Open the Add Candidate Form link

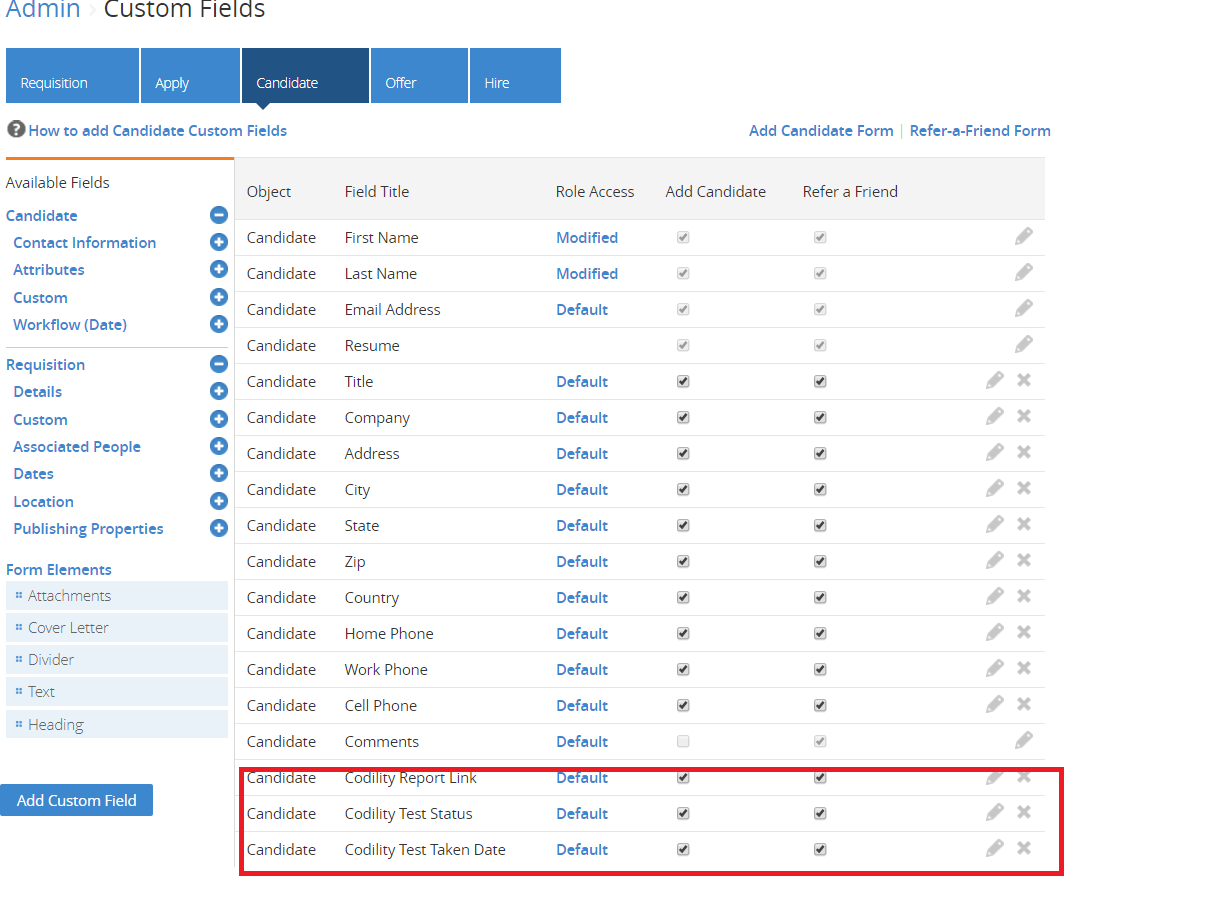(x=821, y=130)
